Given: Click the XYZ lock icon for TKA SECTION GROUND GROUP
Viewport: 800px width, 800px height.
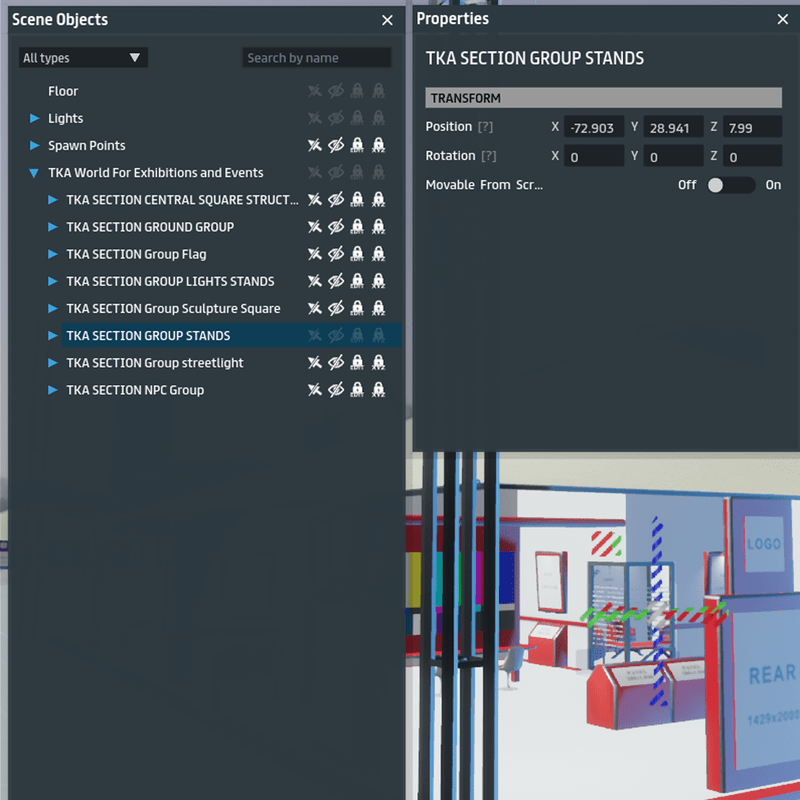Looking at the screenshot, I should [378, 227].
